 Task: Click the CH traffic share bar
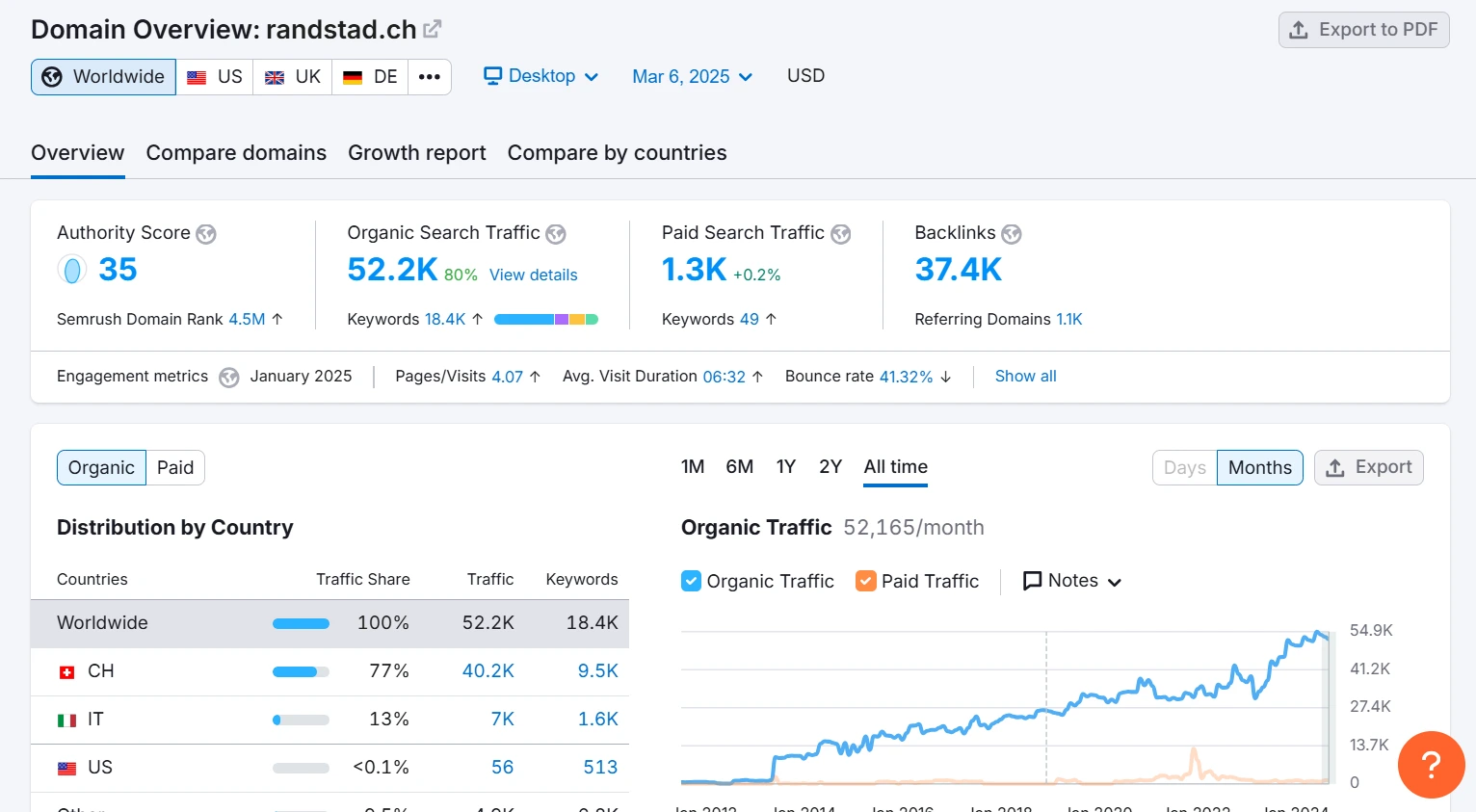pos(301,672)
